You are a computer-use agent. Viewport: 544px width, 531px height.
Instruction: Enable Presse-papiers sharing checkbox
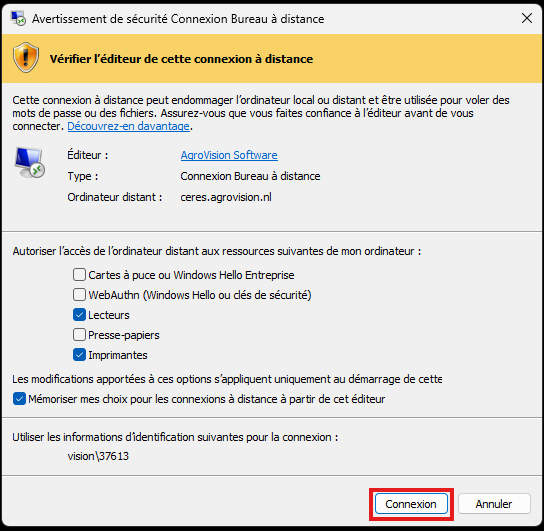coord(79,335)
